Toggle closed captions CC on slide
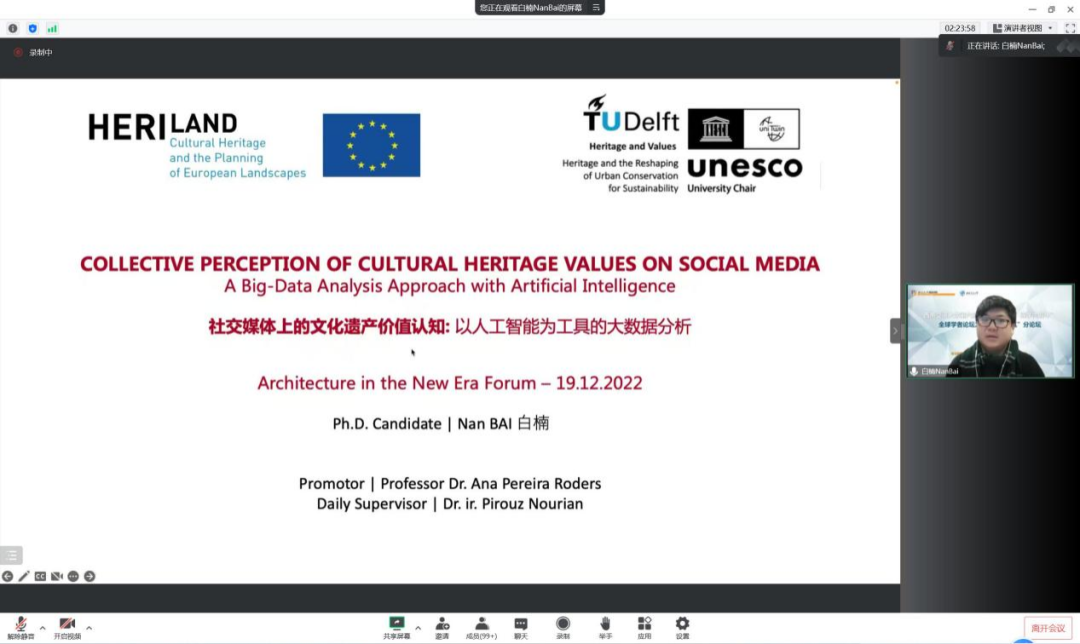1080x644 pixels. pyautogui.click(x=41, y=576)
